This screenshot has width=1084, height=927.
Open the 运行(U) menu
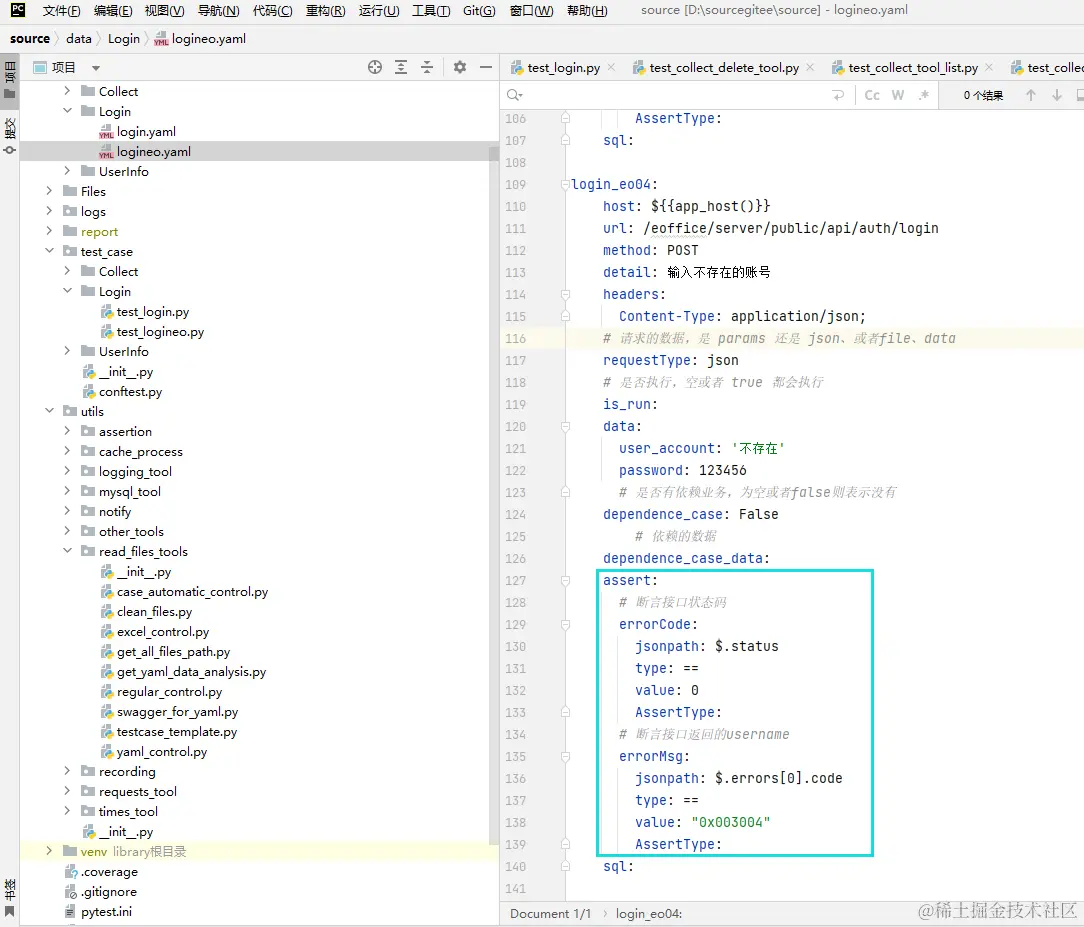click(x=379, y=10)
